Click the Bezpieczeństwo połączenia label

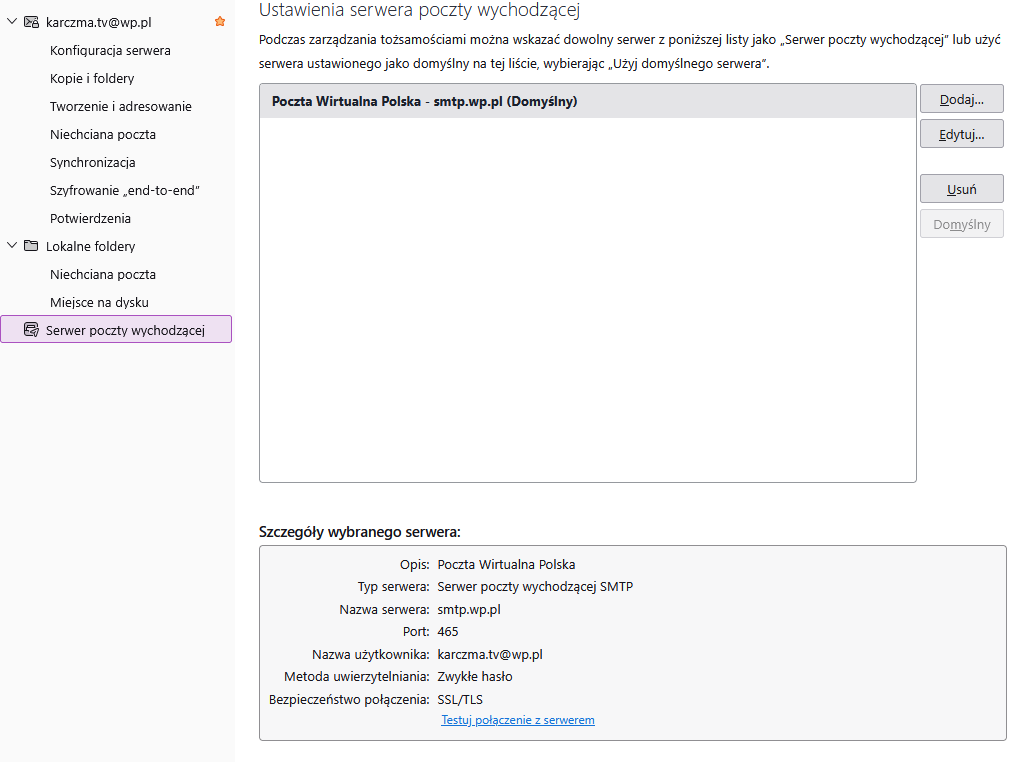coord(349,700)
